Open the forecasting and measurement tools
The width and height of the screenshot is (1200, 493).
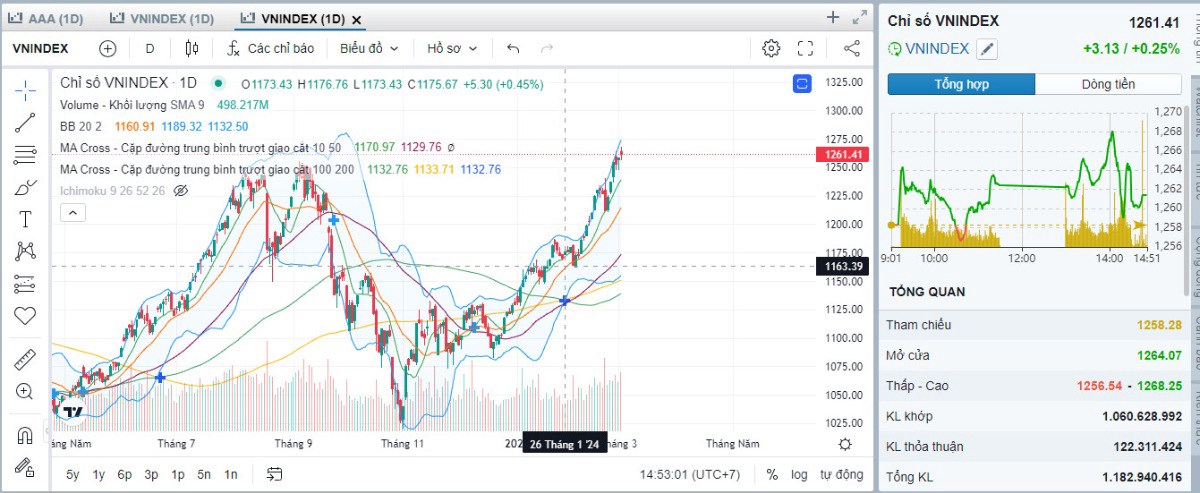pos(25,284)
